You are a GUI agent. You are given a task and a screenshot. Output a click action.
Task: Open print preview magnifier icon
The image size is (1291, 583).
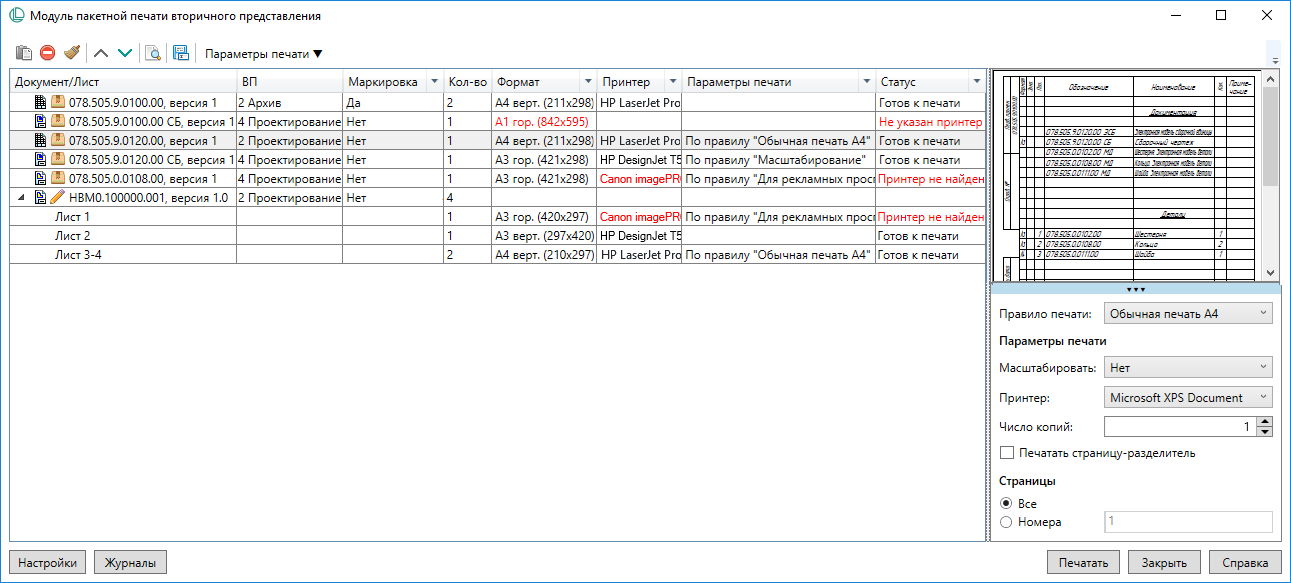pyautogui.click(x=153, y=53)
